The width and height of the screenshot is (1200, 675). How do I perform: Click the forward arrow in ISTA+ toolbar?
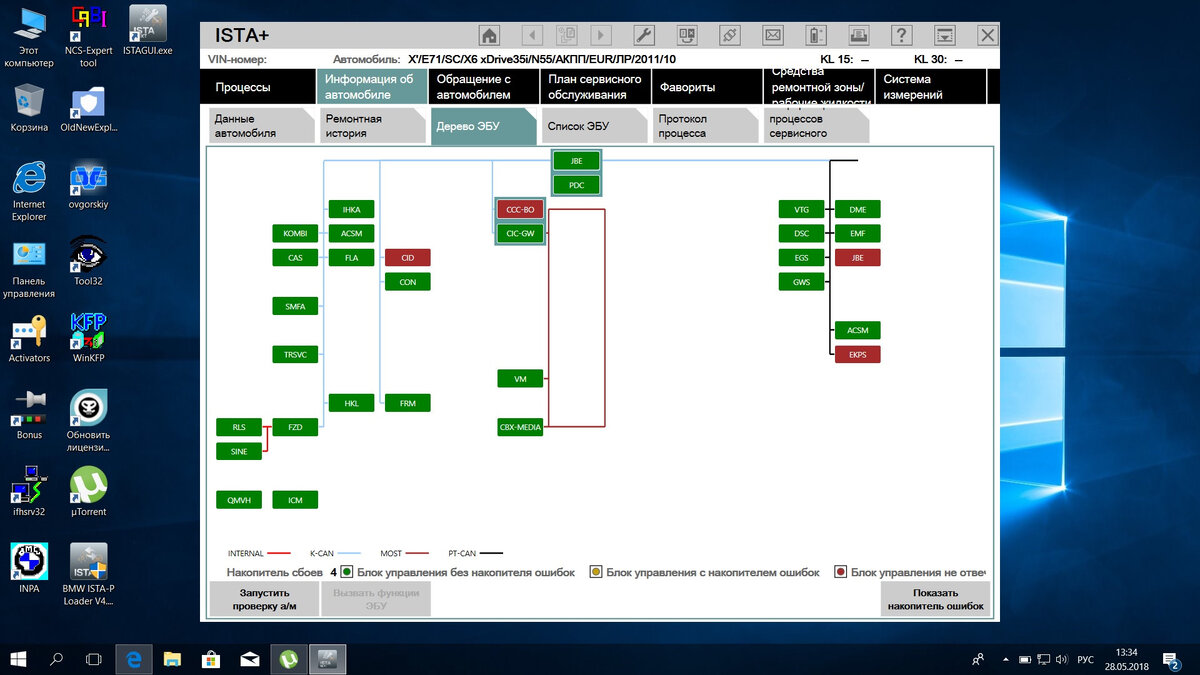pos(601,35)
